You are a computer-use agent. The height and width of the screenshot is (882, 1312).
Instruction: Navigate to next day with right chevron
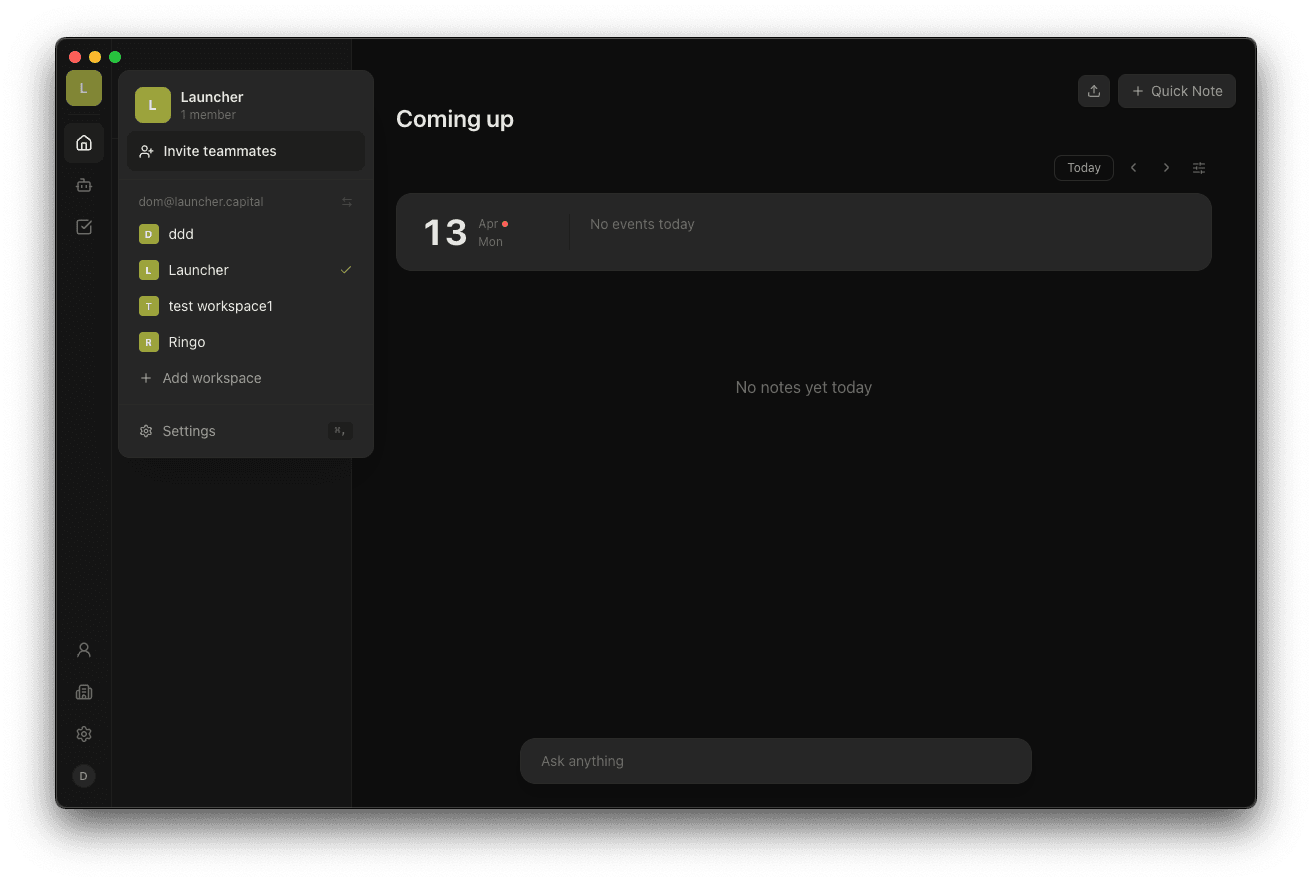click(x=1166, y=167)
